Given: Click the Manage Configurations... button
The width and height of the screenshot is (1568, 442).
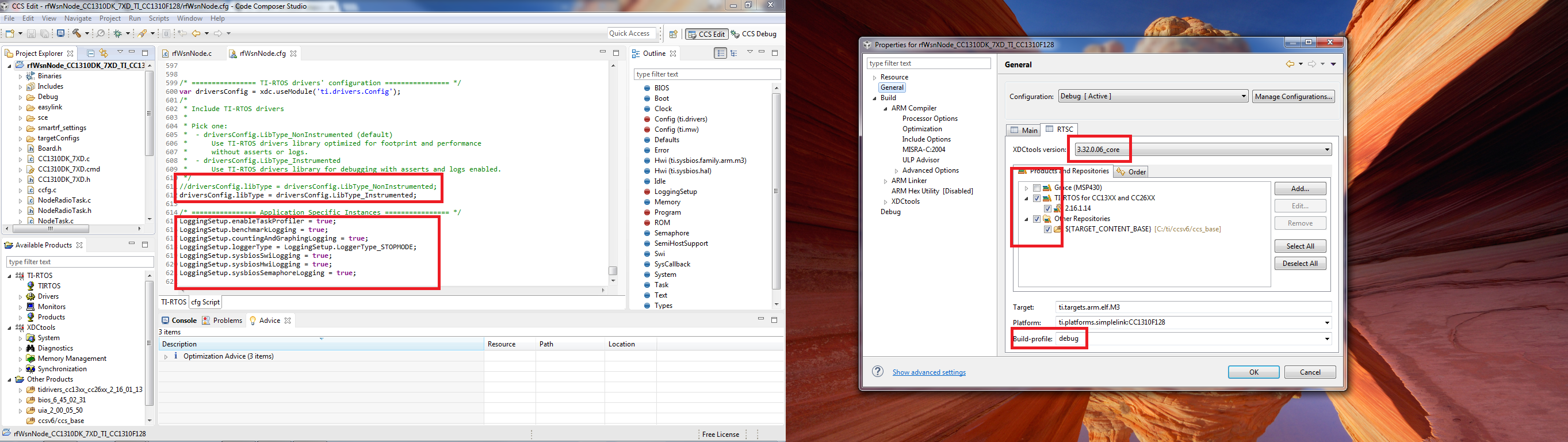Looking at the screenshot, I should [1293, 96].
